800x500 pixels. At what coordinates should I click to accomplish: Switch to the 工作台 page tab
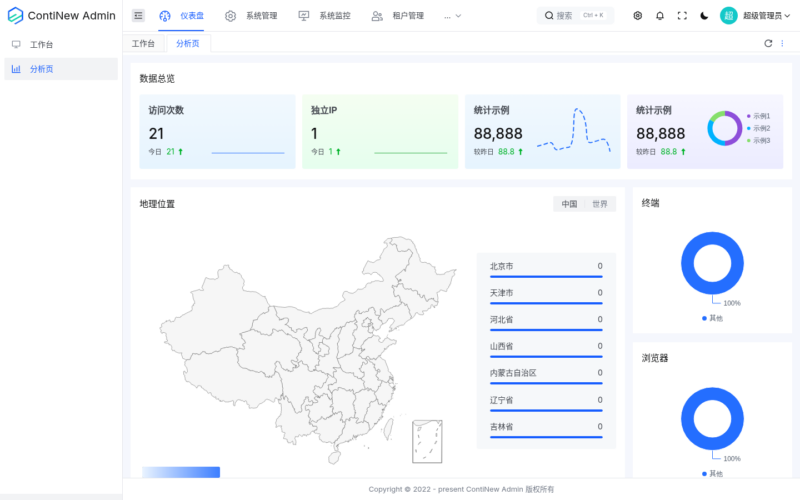pyautogui.click(x=143, y=43)
